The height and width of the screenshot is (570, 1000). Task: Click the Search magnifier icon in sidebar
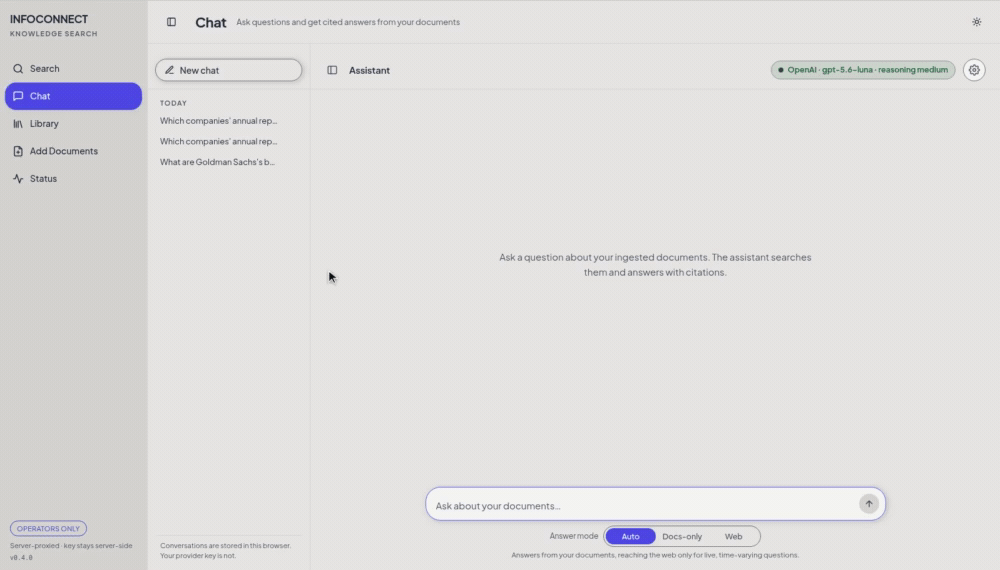18,69
